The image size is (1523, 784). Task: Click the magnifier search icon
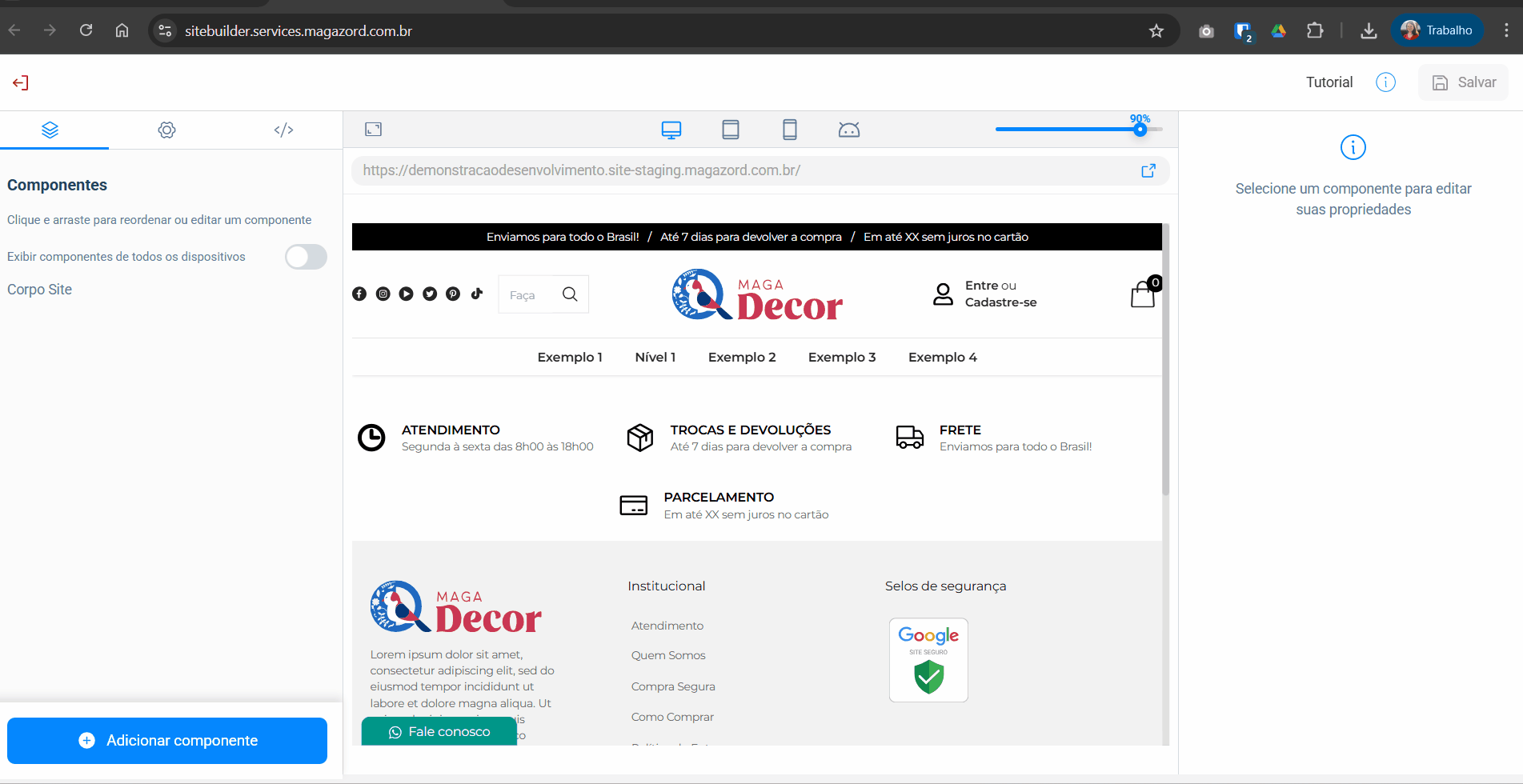570,294
